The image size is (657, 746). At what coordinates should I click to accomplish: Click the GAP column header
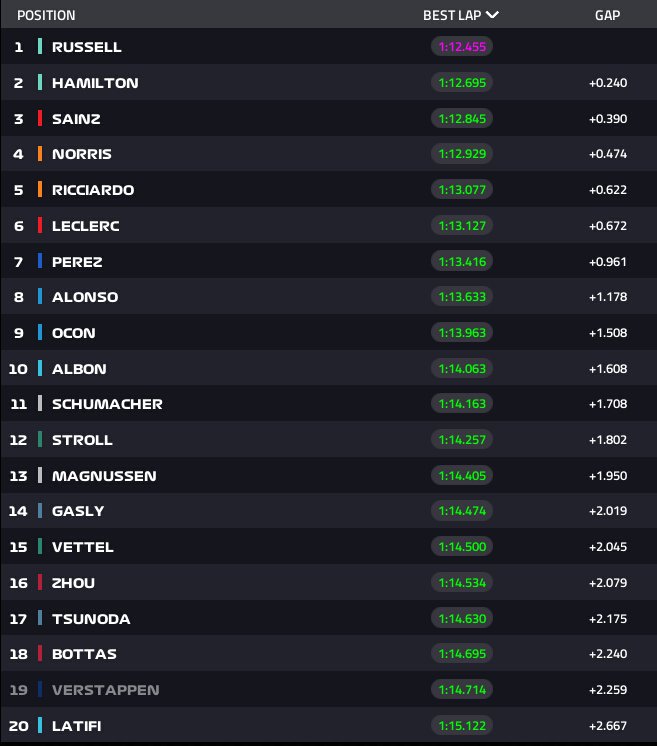[608, 16]
